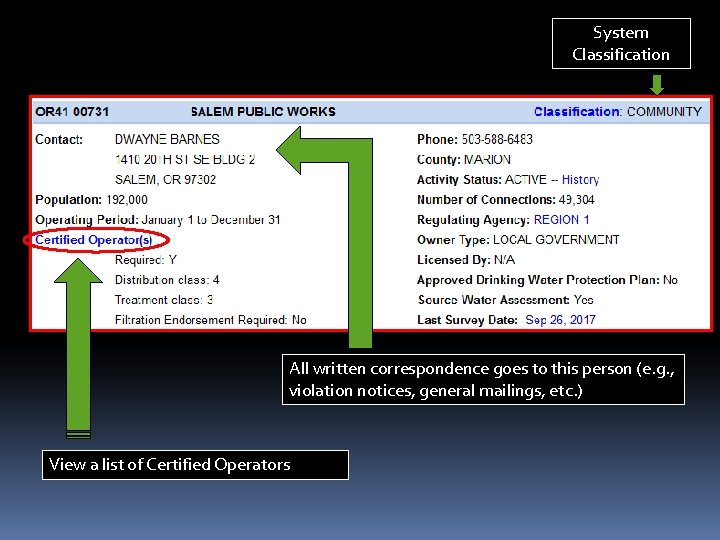Viewport: 720px width, 540px height.
Task: Open the Activity Status History link
Action: click(x=580, y=180)
